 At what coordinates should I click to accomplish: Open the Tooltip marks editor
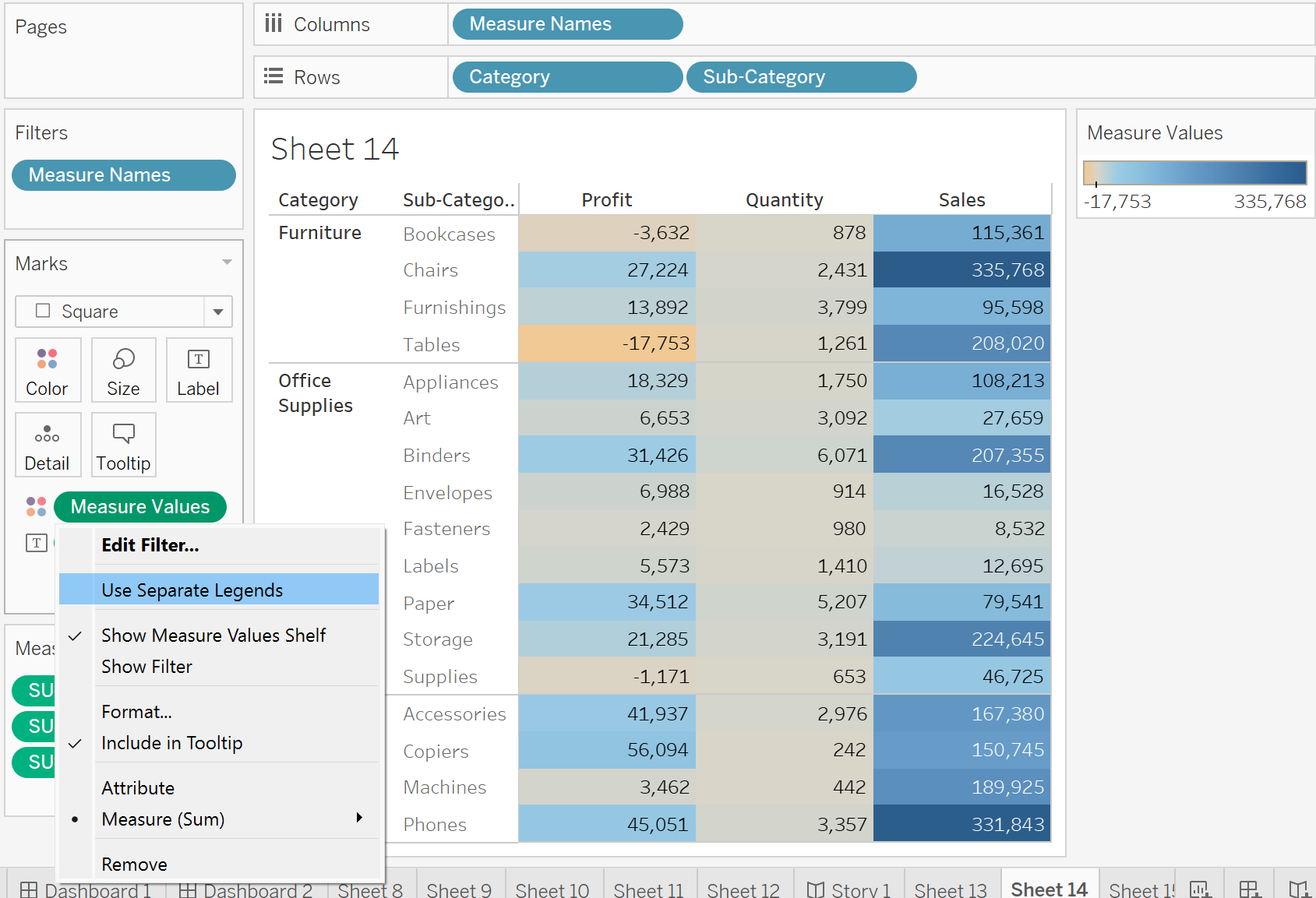(123, 445)
